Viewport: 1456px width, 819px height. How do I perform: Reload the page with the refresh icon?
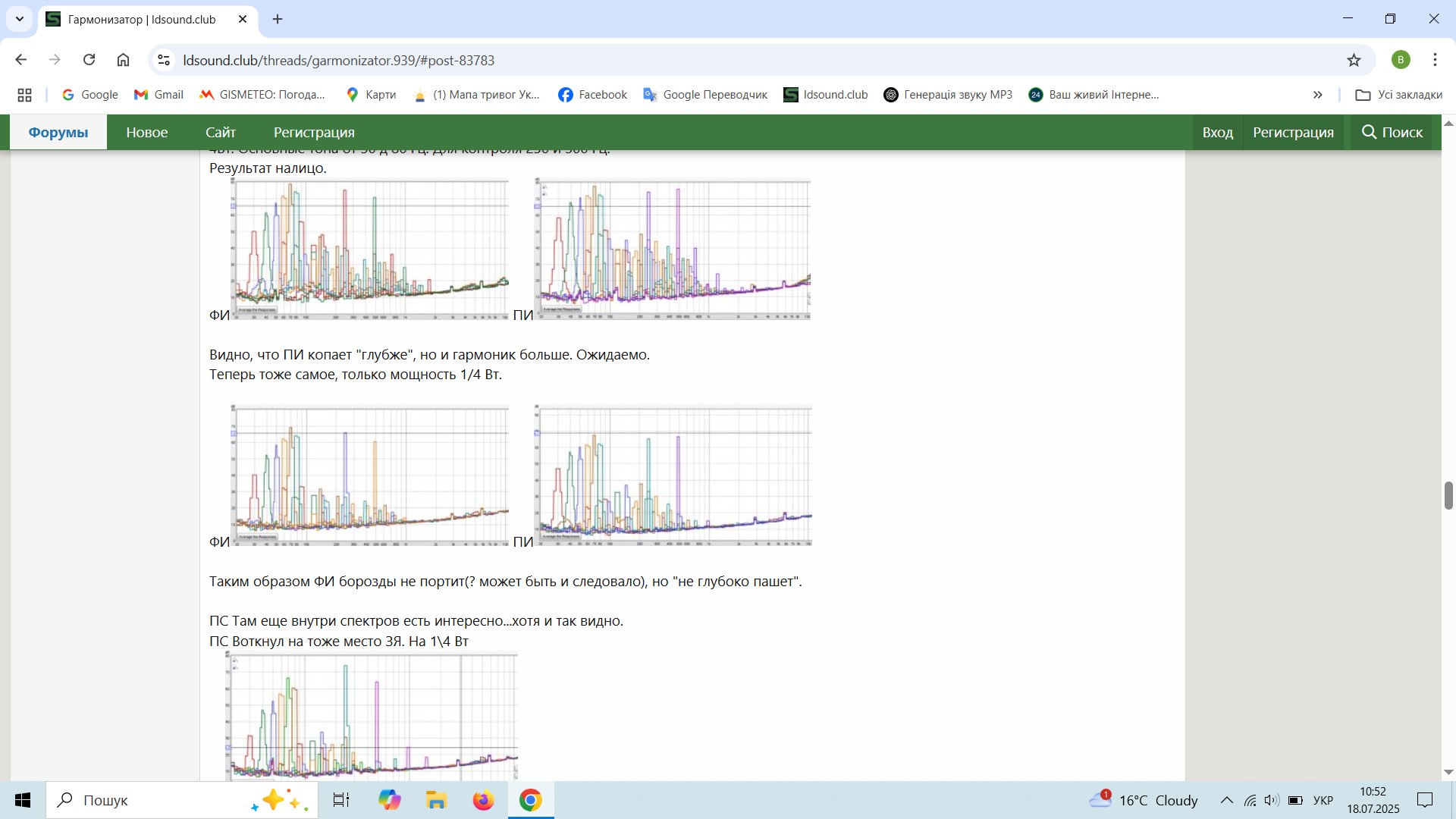pos(89,60)
